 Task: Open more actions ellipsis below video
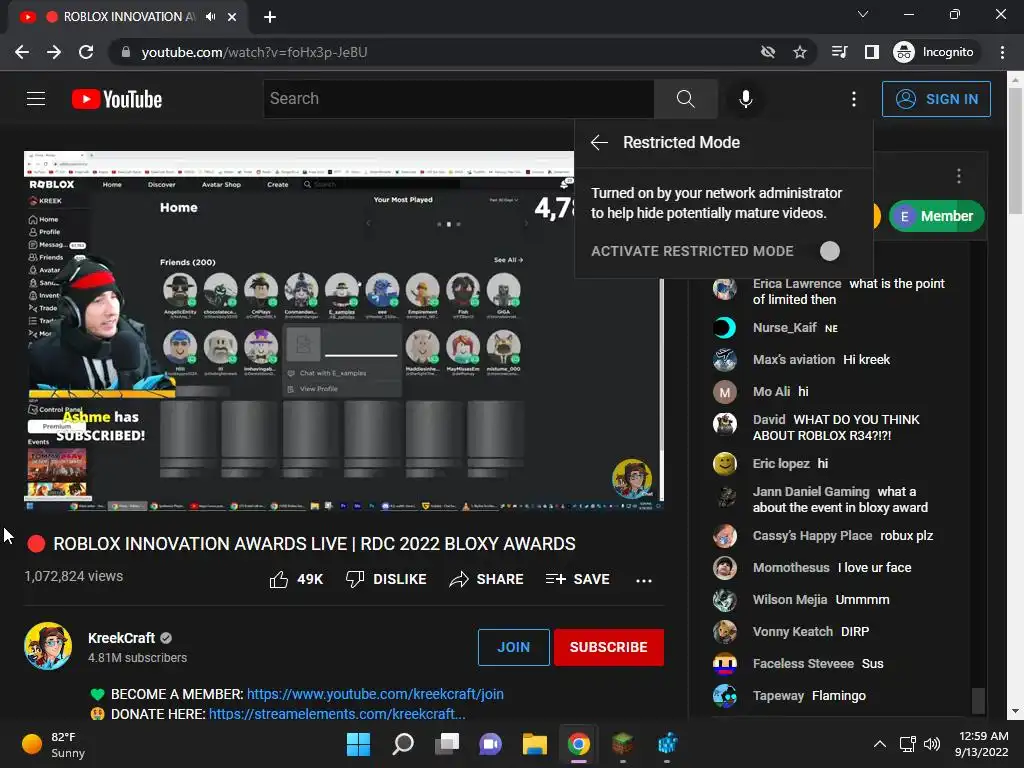click(x=644, y=581)
